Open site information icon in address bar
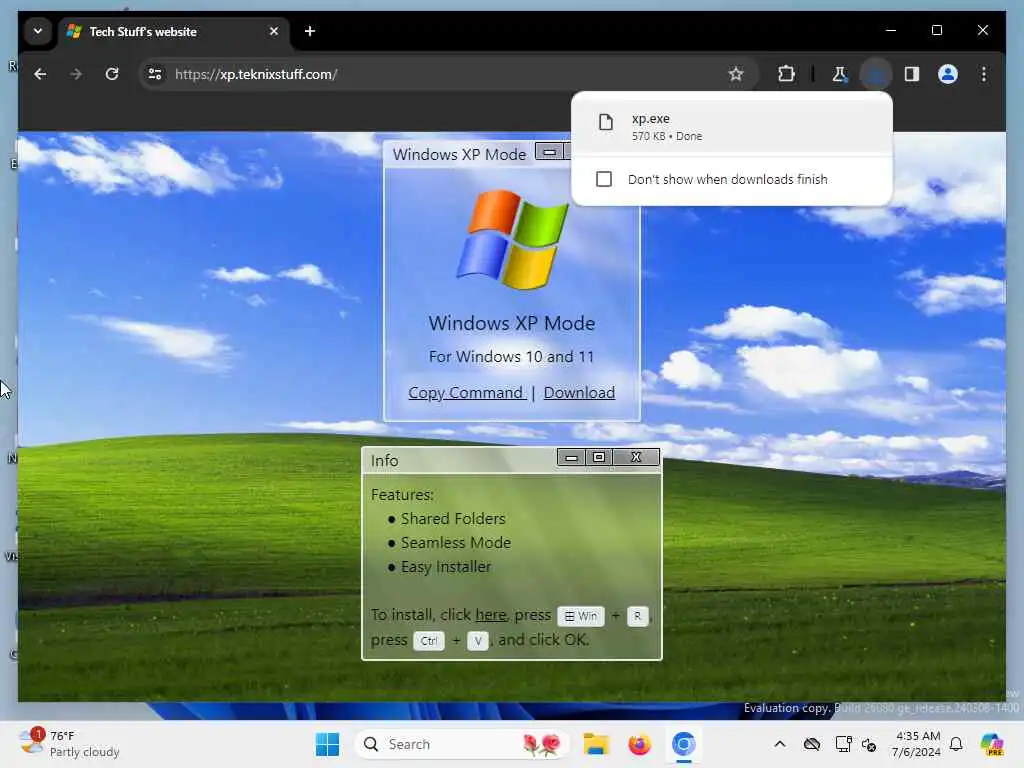Image resolution: width=1024 pixels, height=768 pixels. [155, 74]
